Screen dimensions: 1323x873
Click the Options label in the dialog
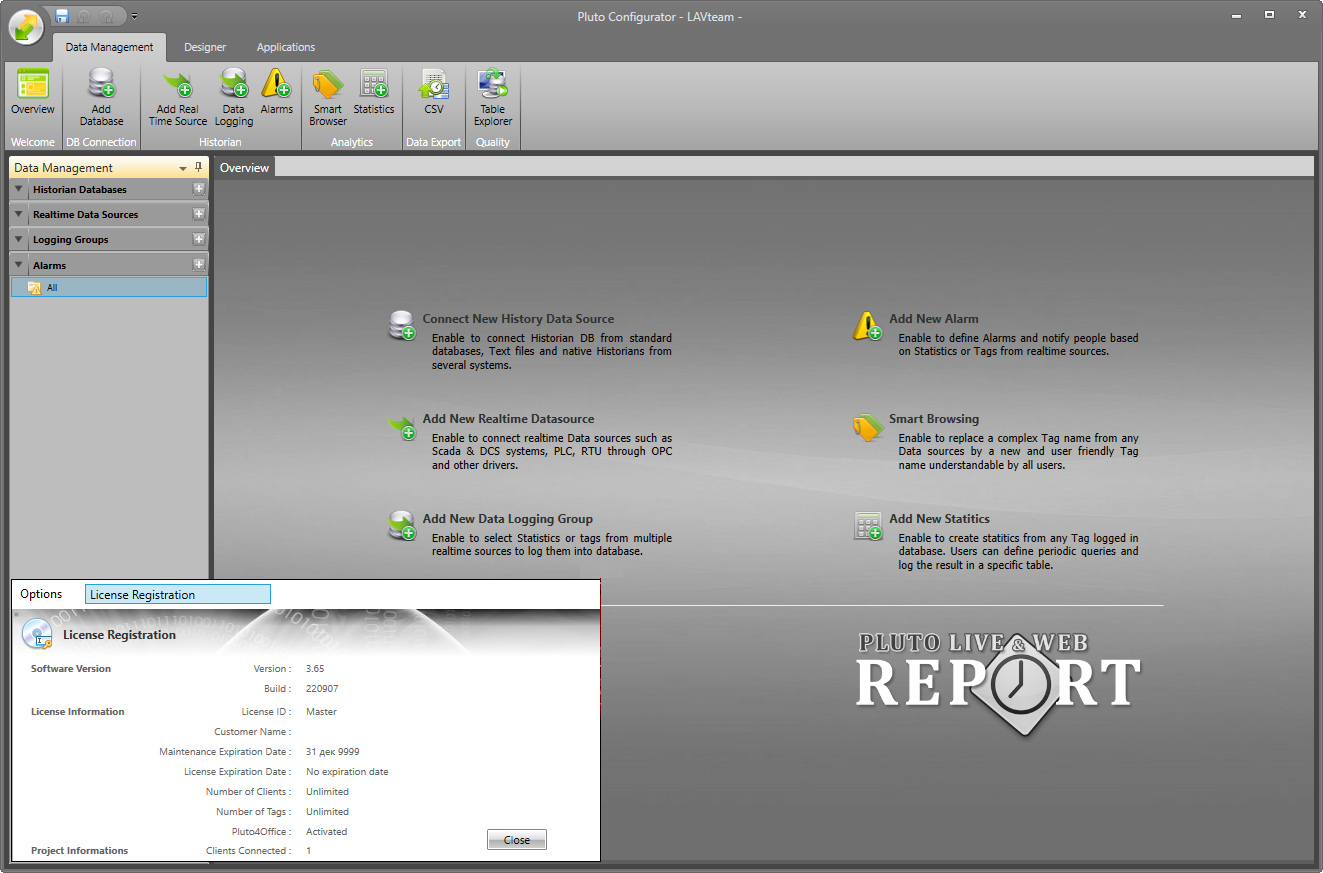coord(41,594)
